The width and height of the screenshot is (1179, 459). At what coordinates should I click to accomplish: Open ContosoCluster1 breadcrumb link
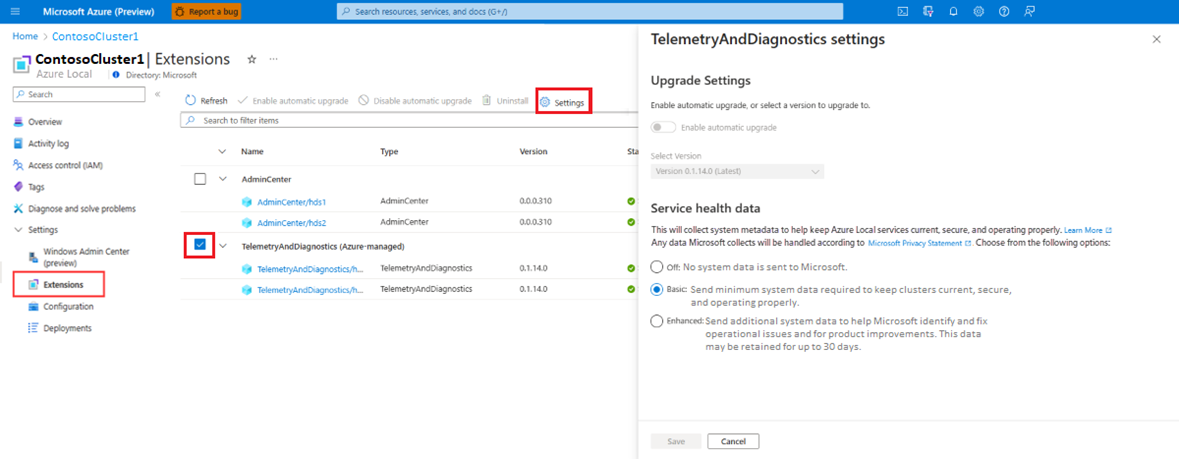pos(95,36)
